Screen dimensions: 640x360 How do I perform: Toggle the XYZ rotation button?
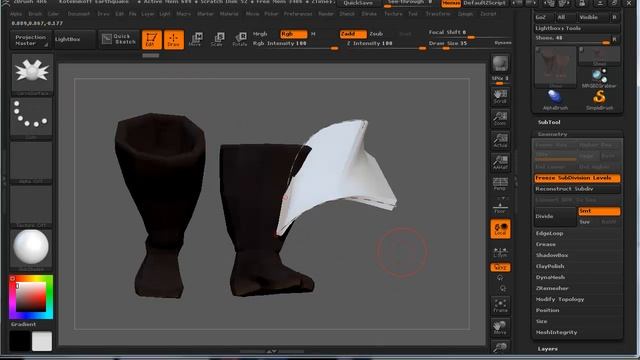point(500,268)
